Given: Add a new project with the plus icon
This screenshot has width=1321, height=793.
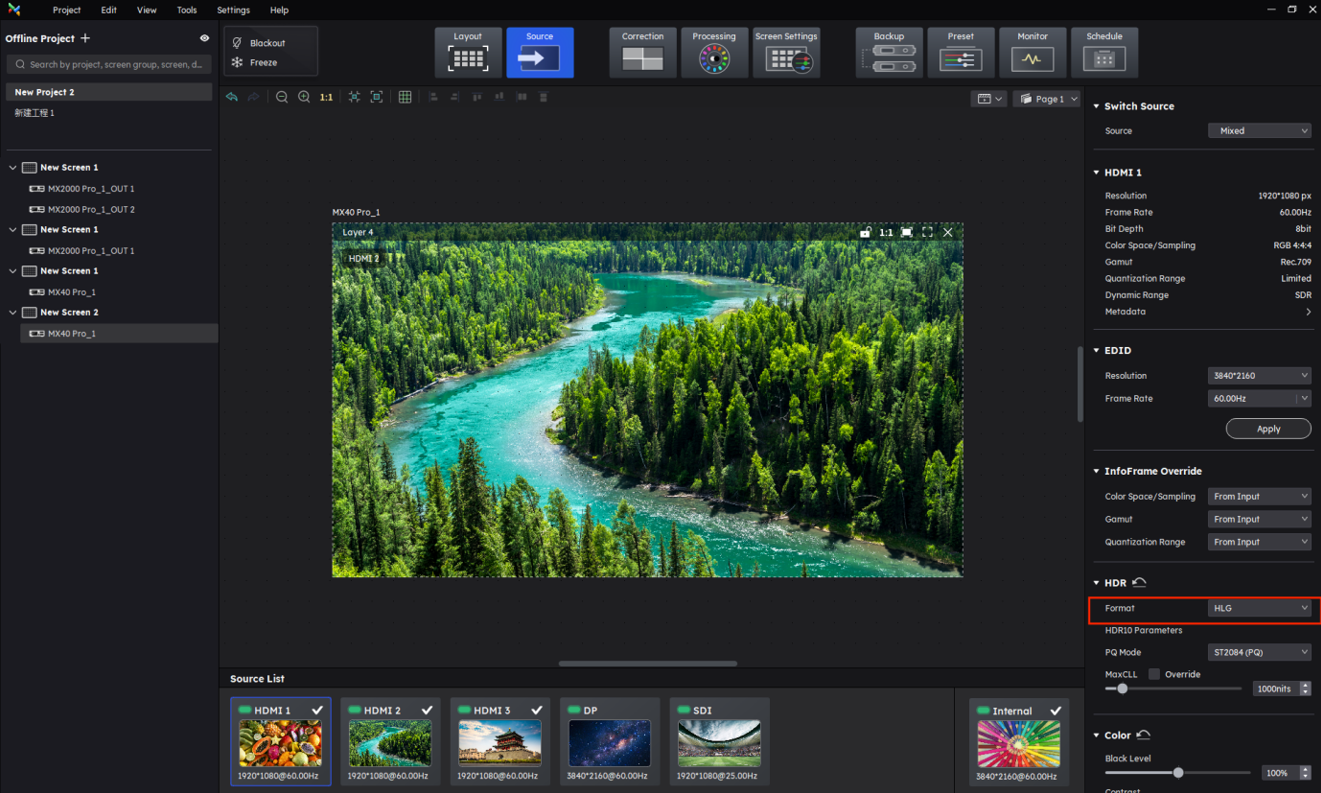Looking at the screenshot, I should (85, 38).
